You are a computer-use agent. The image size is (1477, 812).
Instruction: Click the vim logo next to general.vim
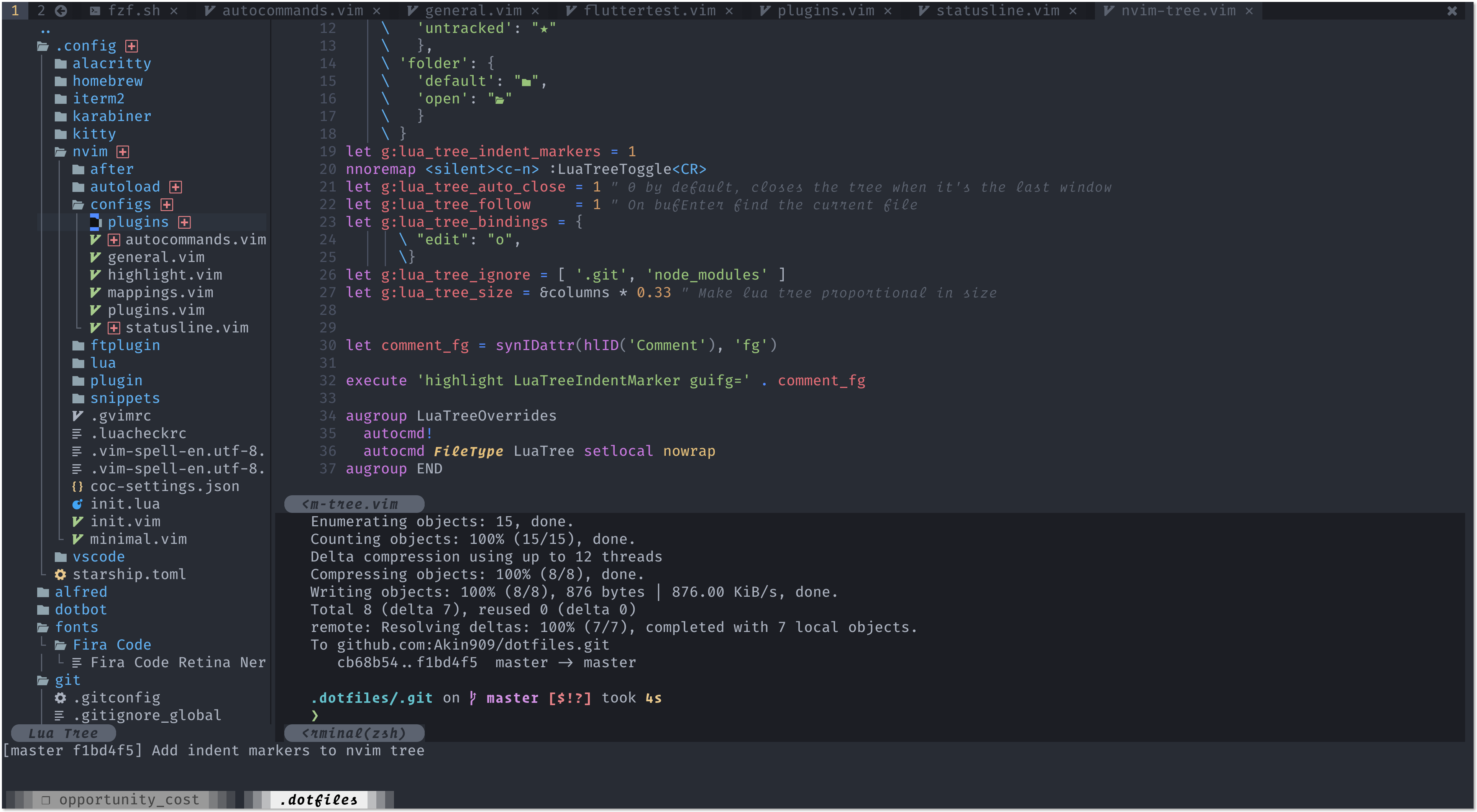(x=96, y=257)
